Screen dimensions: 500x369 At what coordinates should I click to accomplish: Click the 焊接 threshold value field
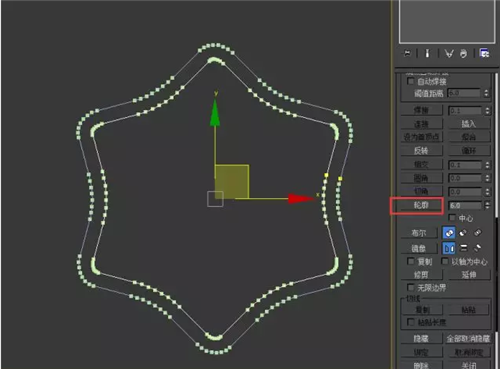click(x=465, y=110)
